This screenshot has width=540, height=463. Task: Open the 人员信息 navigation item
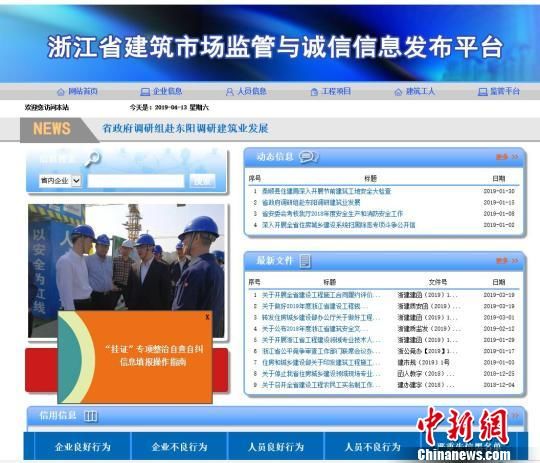(246, 91)
